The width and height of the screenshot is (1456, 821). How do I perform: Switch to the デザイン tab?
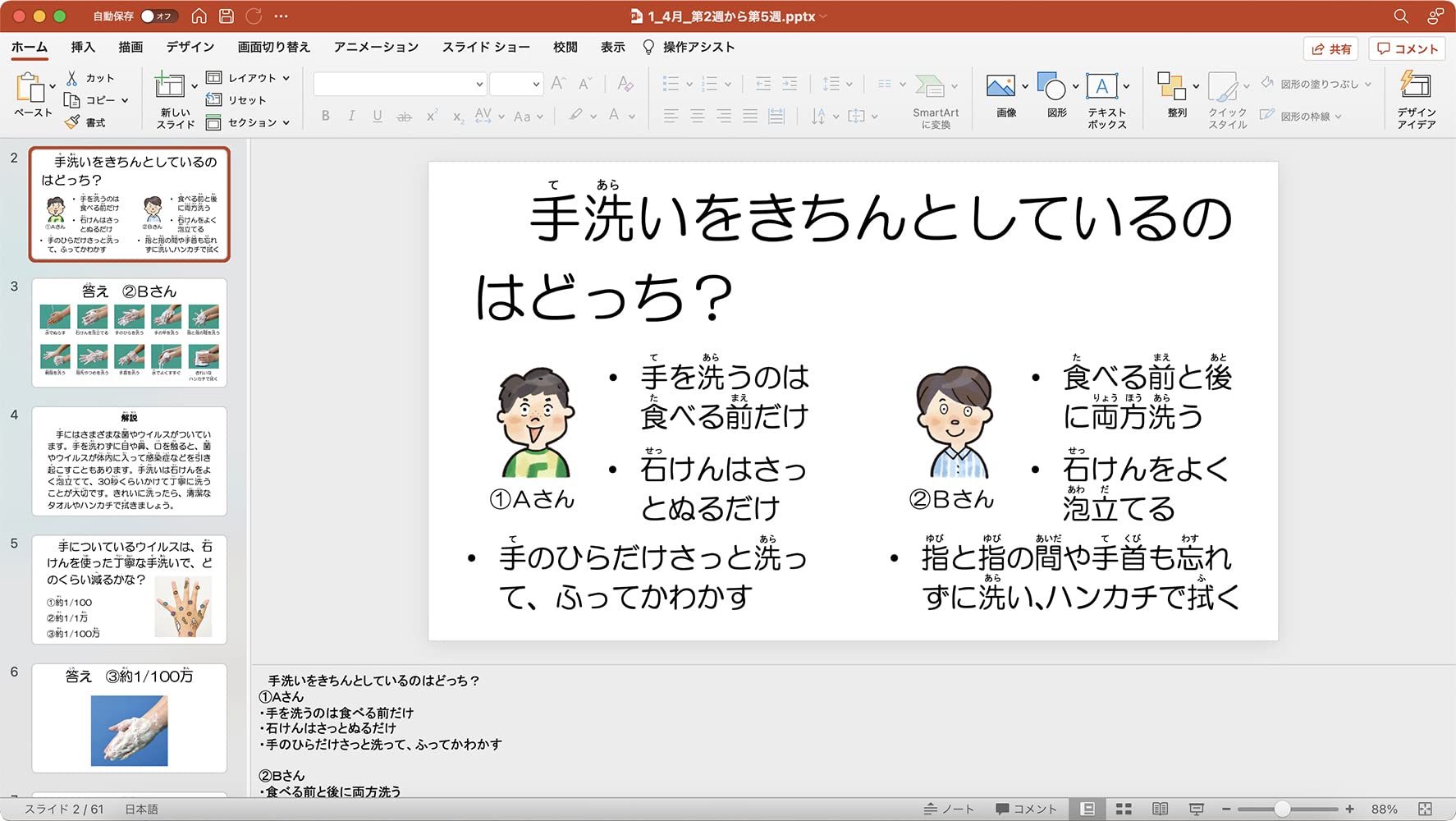coord(190,47)
